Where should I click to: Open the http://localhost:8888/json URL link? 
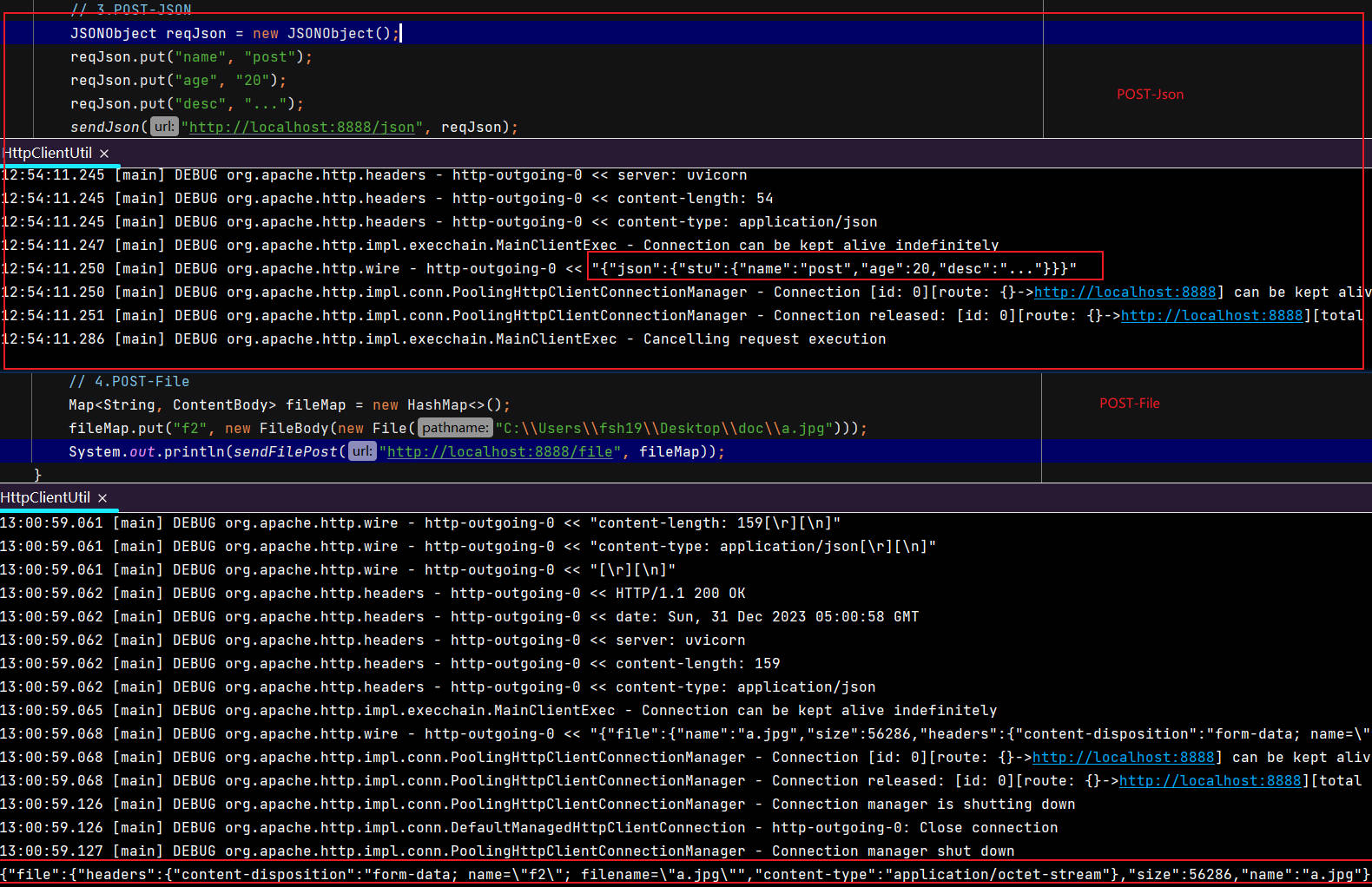(x=301, y=127)
